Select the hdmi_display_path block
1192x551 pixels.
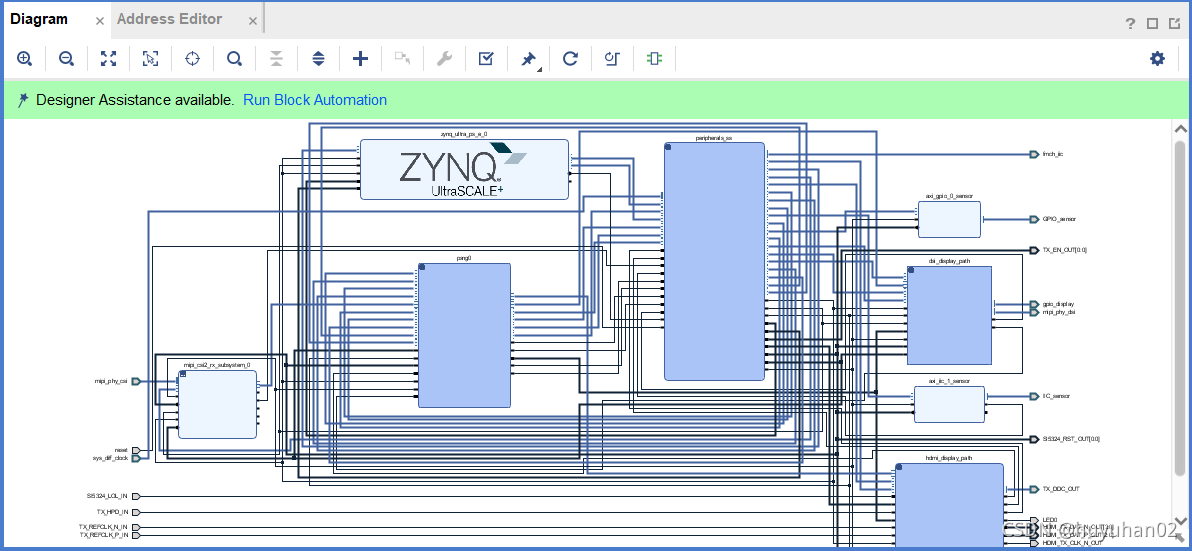pyautogui.click(x=949, y=505)
